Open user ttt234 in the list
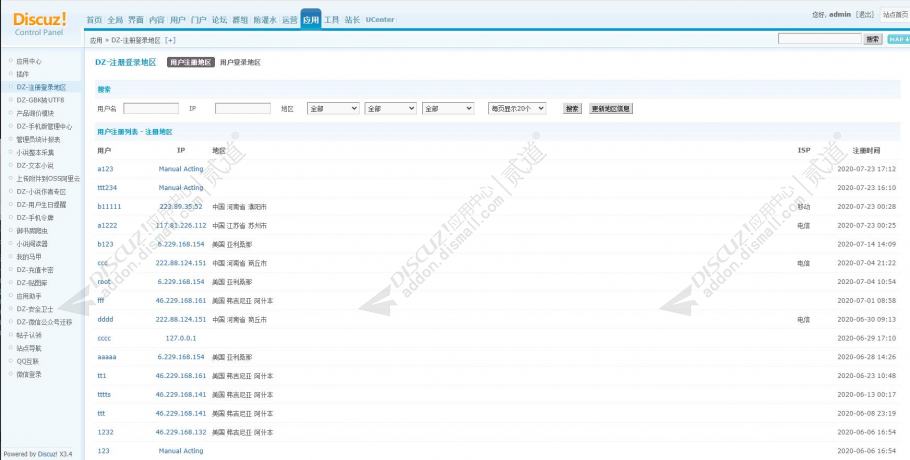Screen dimensions: 910x460 107,187
